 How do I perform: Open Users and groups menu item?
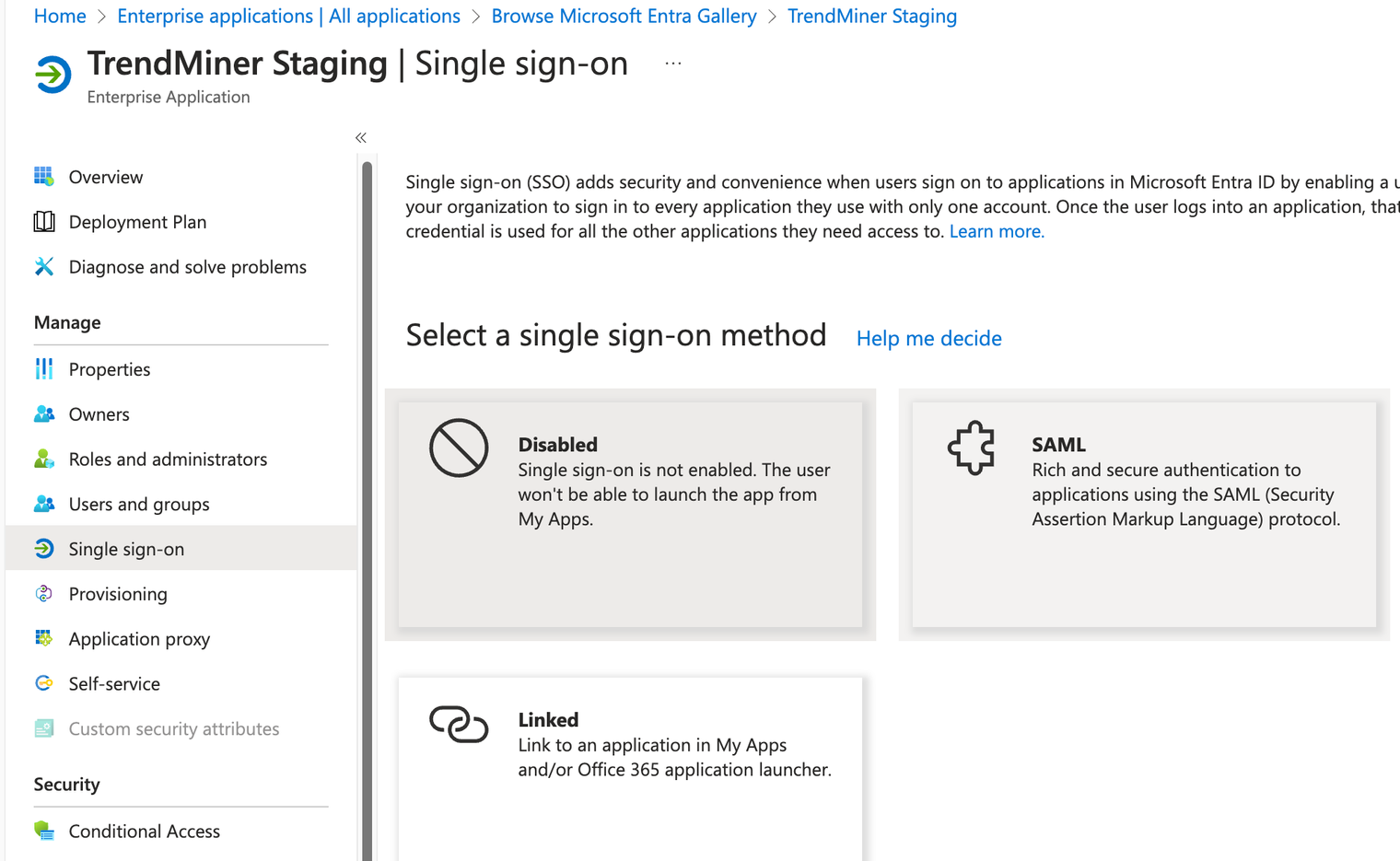pyautogui.click(x=139, y=504)
